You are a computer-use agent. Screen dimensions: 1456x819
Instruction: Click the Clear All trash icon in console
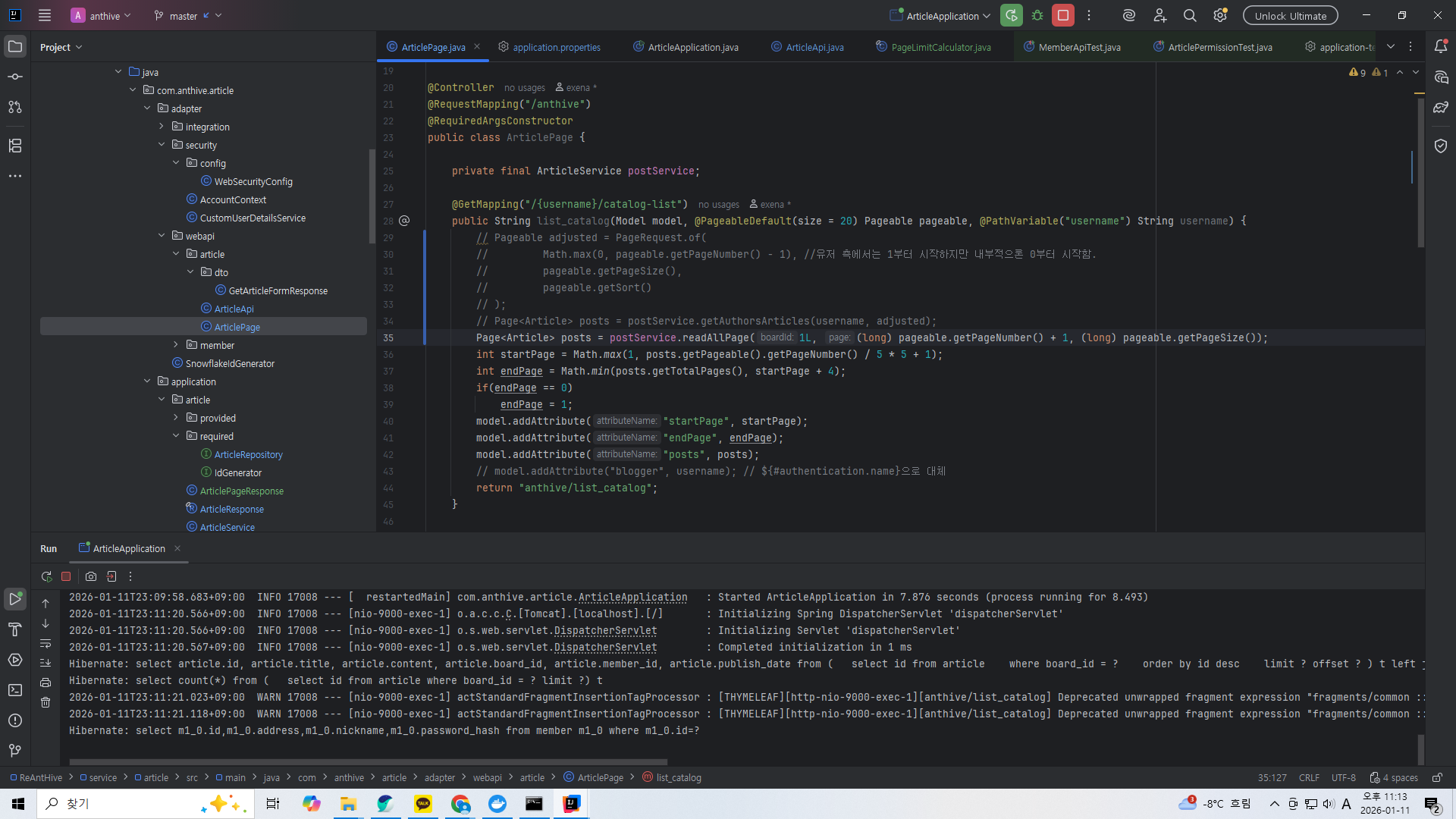[45, 702]
